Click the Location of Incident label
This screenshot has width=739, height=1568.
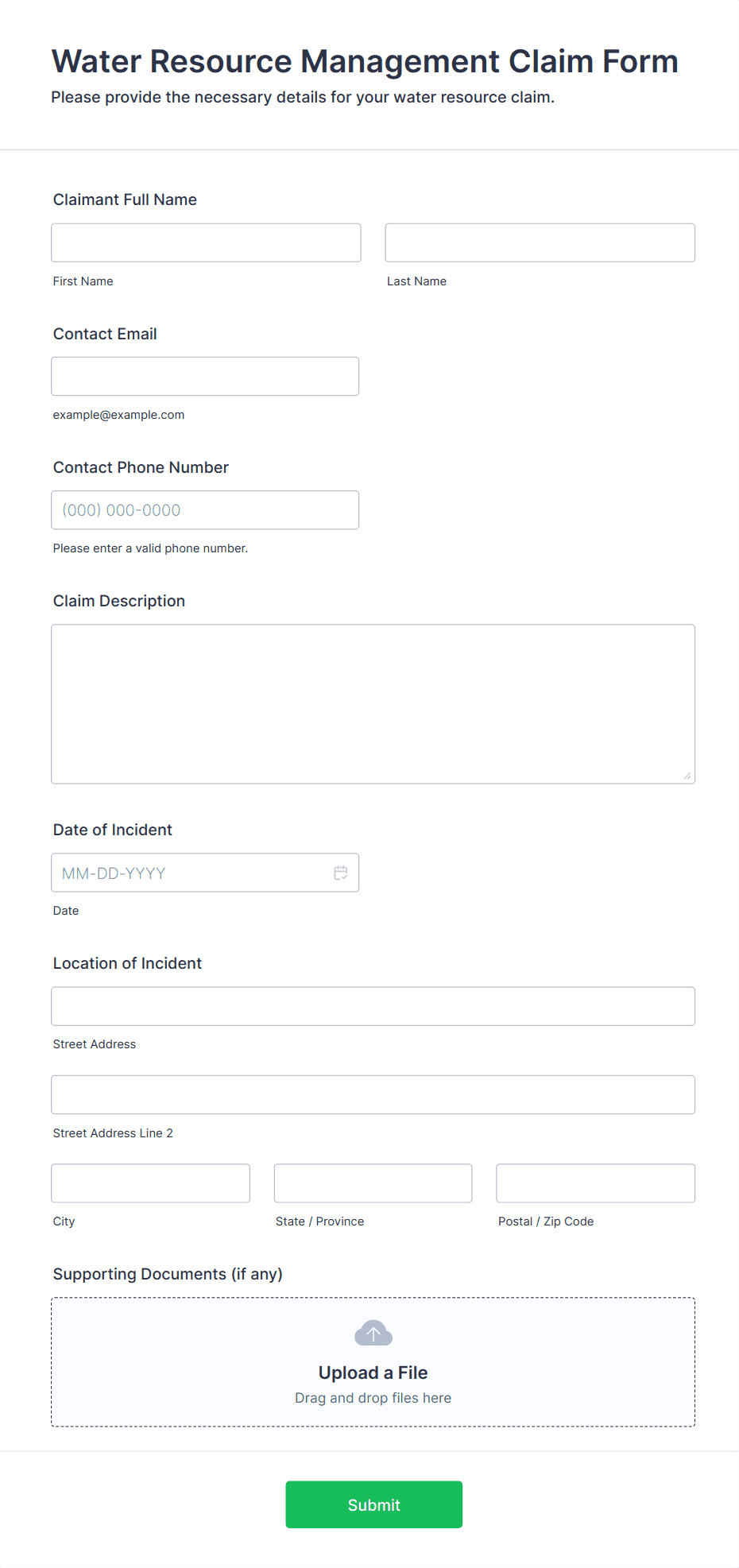(x=127, y=963)
